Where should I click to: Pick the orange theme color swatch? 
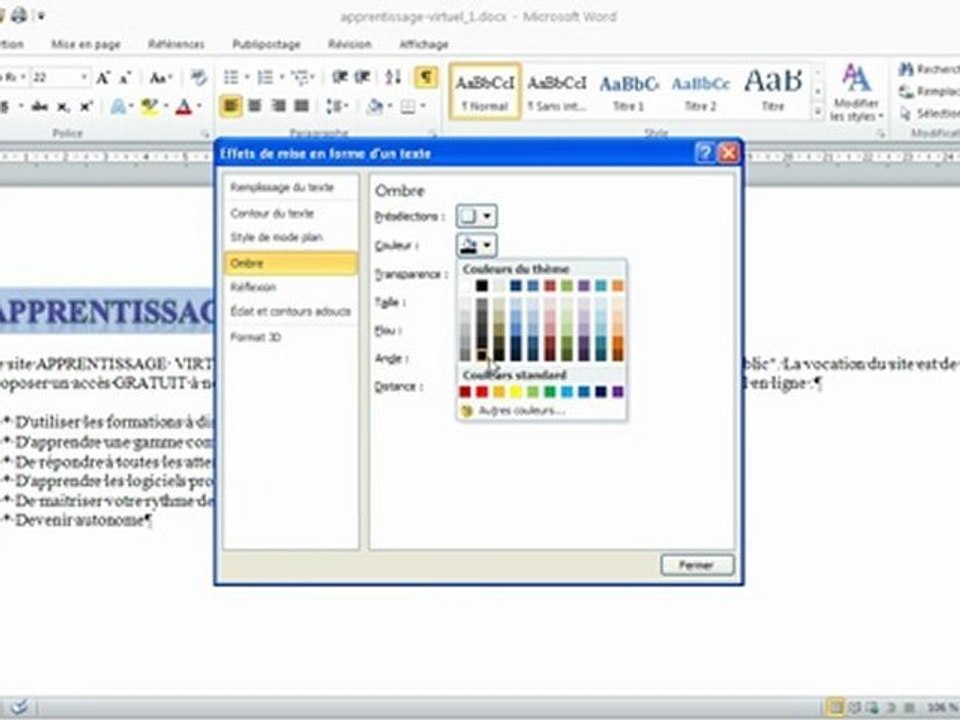point(618,285)
